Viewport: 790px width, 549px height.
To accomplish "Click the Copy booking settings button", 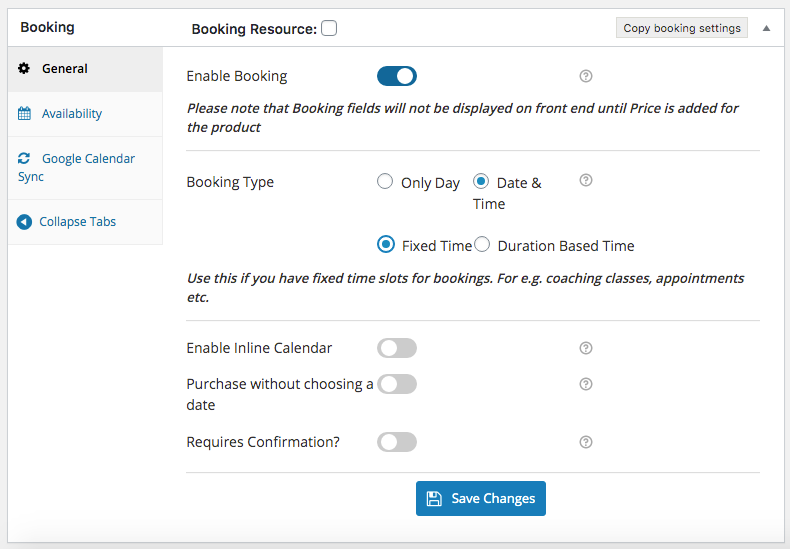I will pos(682,28).
